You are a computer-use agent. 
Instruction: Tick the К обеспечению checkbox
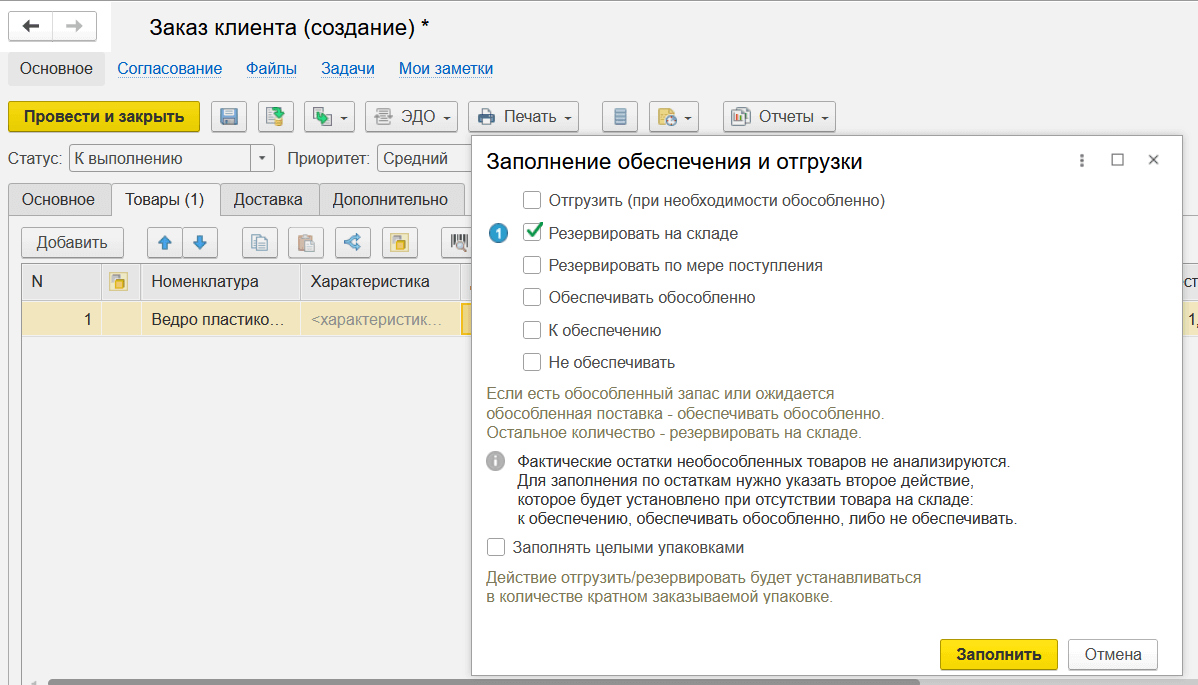(532, 330)
